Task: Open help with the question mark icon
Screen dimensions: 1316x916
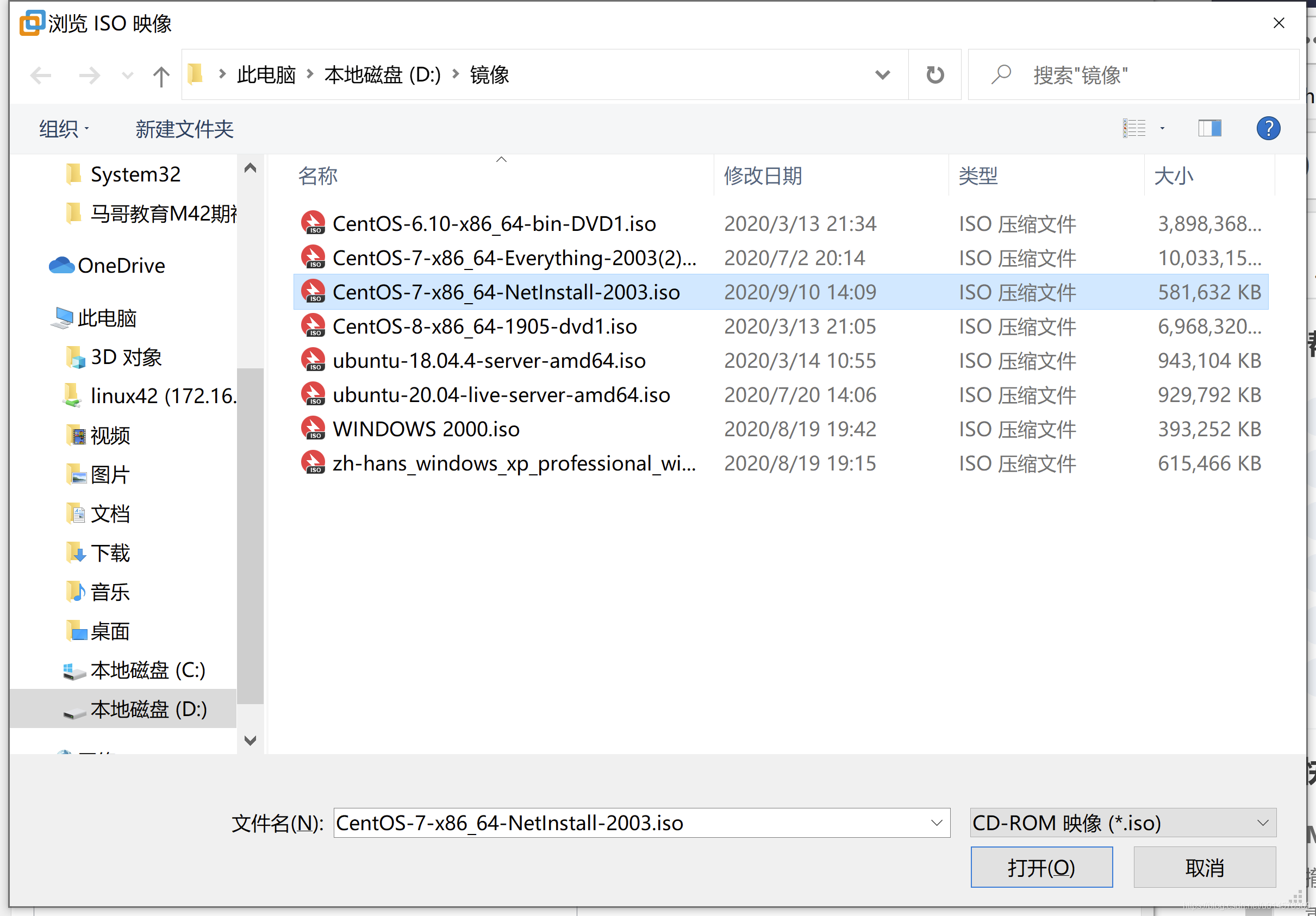Action: point(1268,128)
